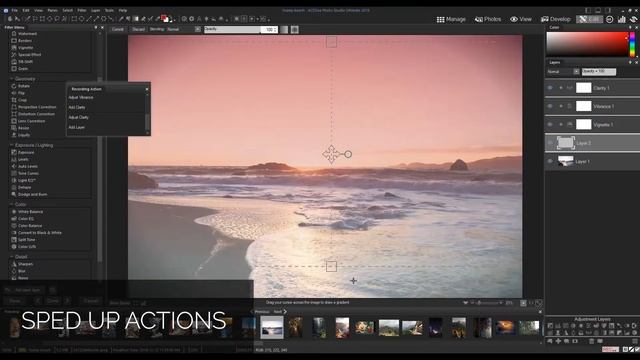Apply the Vignette filter
This screenshot has width=640, height=360.
22,47
